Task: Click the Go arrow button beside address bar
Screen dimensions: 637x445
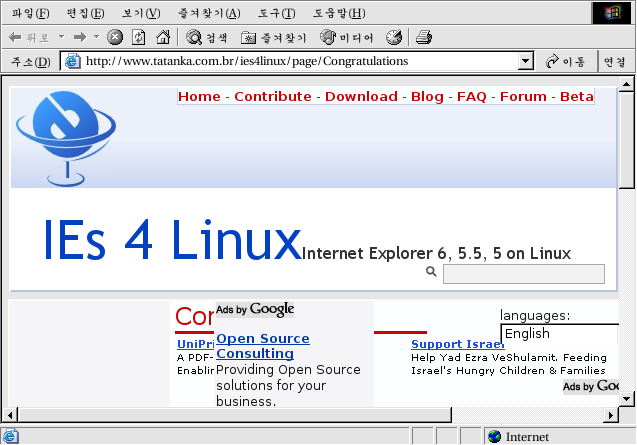Action: (x=565, y=61)
